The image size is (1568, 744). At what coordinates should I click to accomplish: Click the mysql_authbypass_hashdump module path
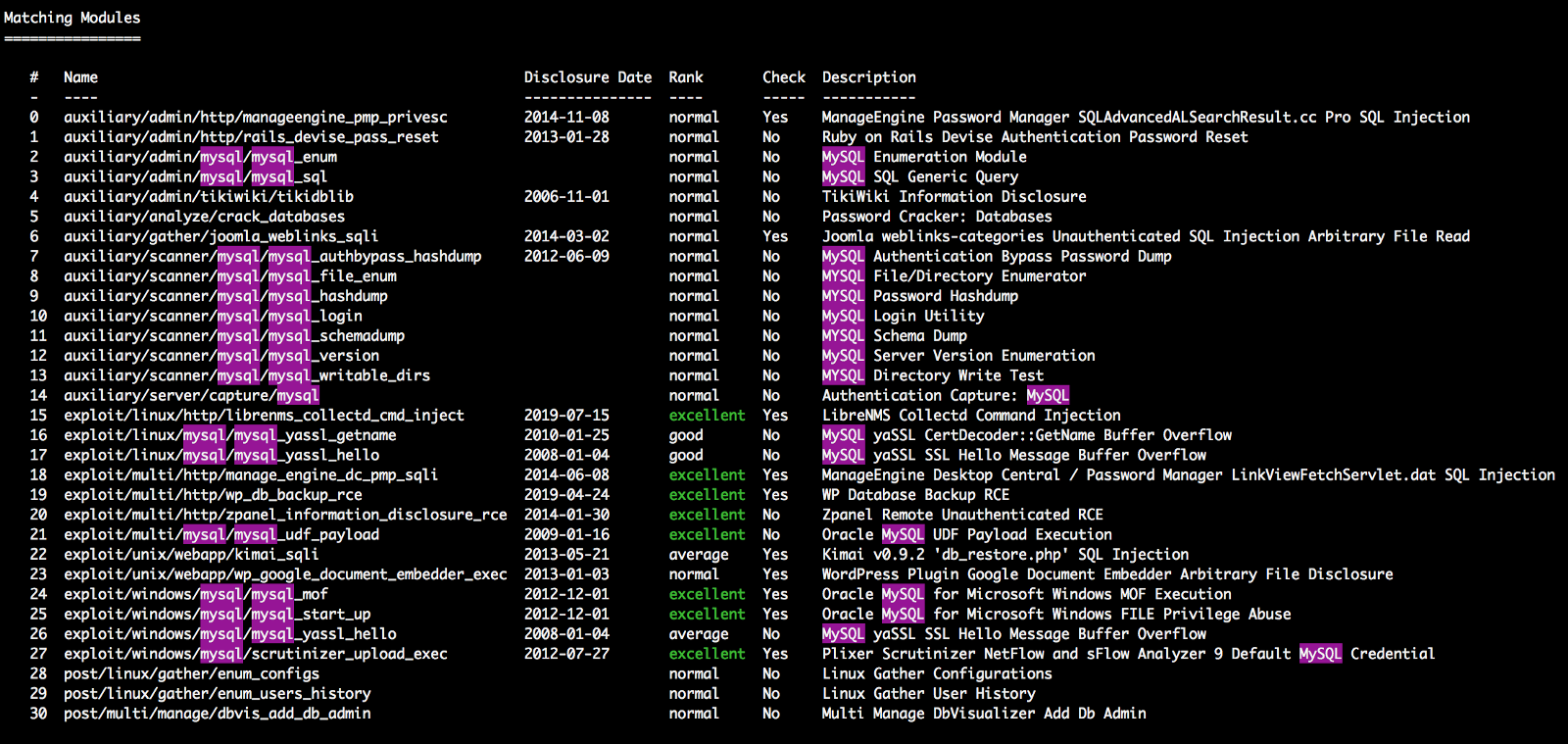(x=272, y=257)
